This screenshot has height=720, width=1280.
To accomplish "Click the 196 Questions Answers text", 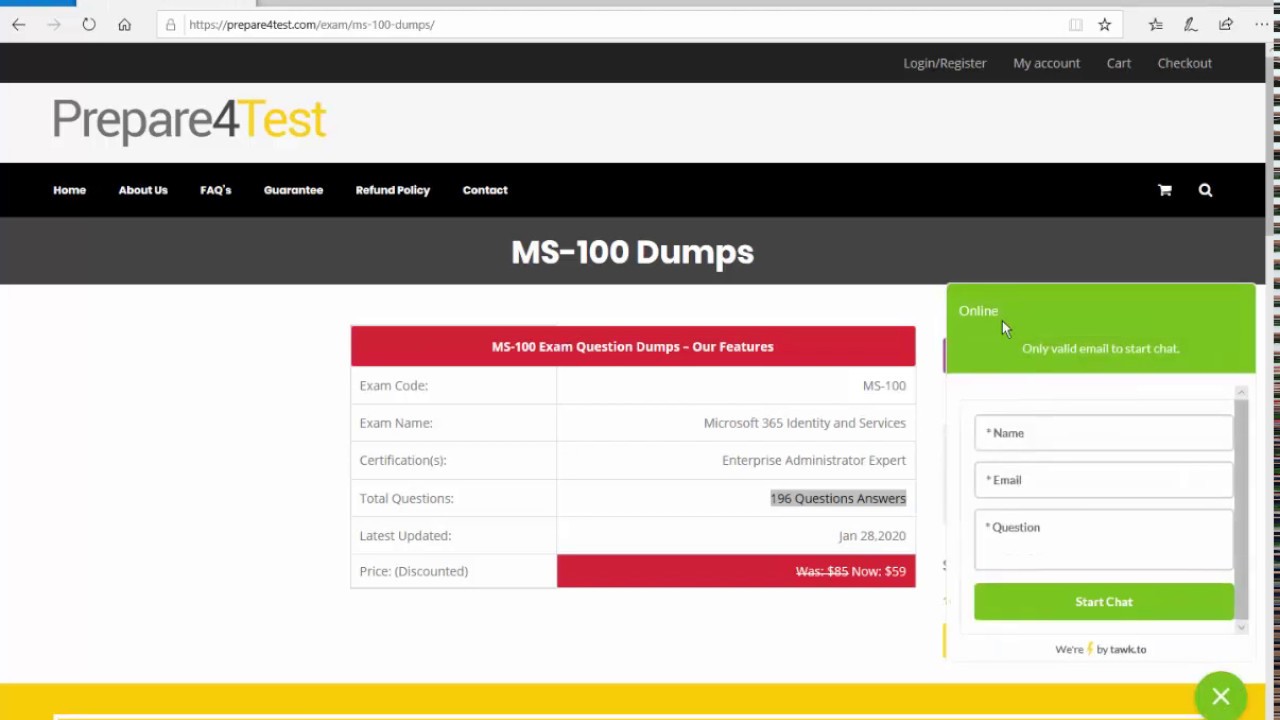I will click(838, 498).
